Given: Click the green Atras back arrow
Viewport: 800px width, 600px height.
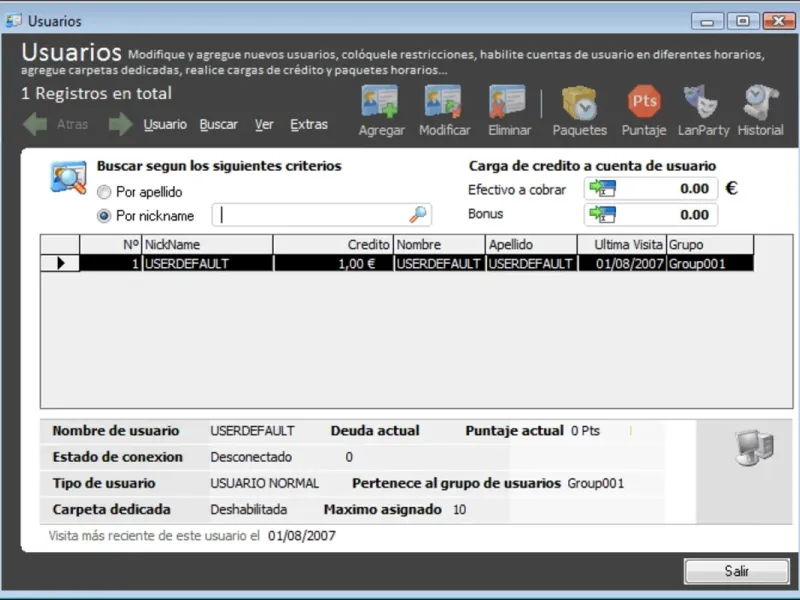Looking at the screenshot, I should click(35, 124).
